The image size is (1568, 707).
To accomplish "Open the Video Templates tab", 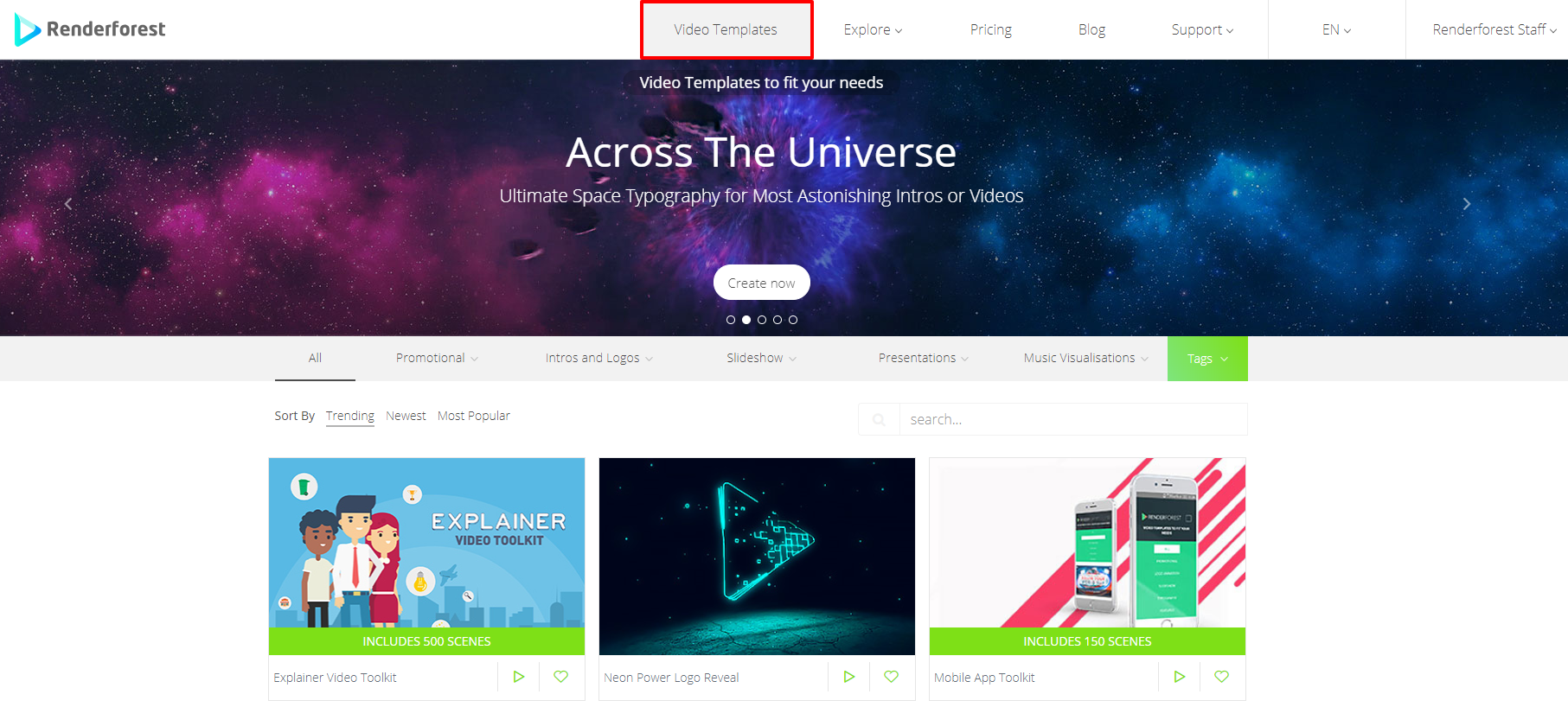I will (x=726, y=29).
